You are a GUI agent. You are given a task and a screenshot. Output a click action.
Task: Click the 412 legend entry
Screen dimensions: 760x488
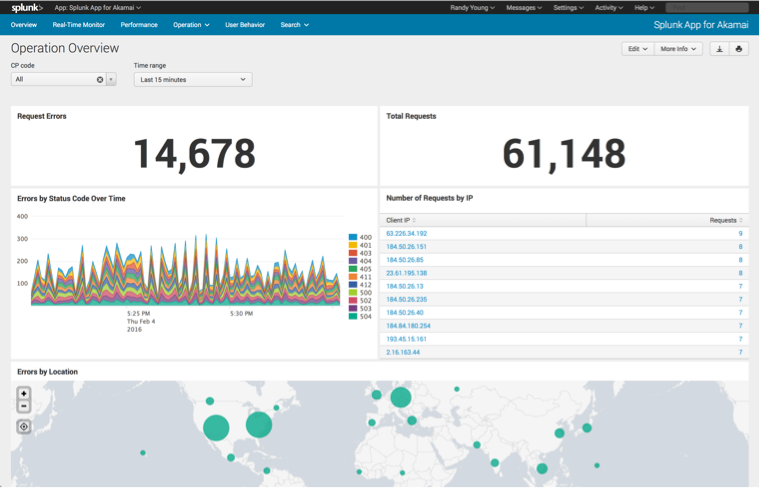pyautogui.click(x=360, y=285)
